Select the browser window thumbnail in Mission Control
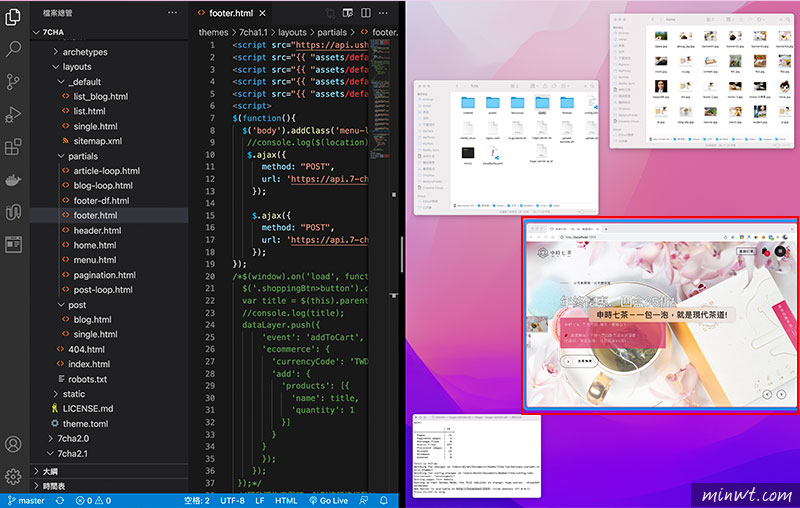 [x=660, y=314]
